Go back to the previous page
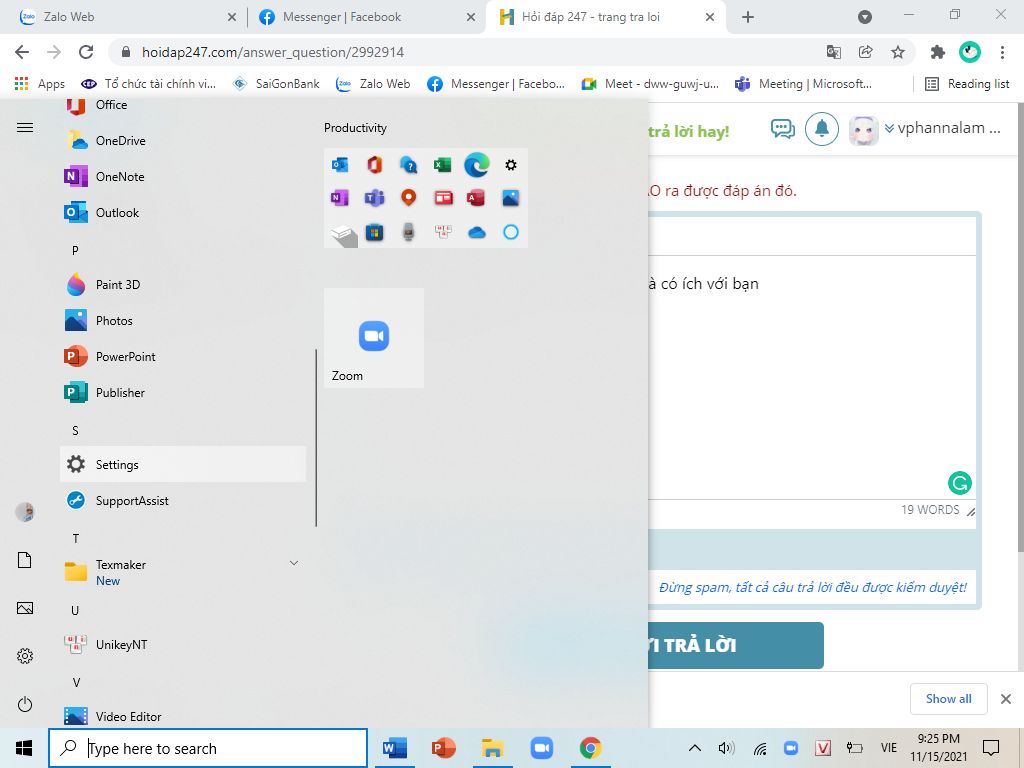This screenshot has height=768, width=1024. click(22, 52)
